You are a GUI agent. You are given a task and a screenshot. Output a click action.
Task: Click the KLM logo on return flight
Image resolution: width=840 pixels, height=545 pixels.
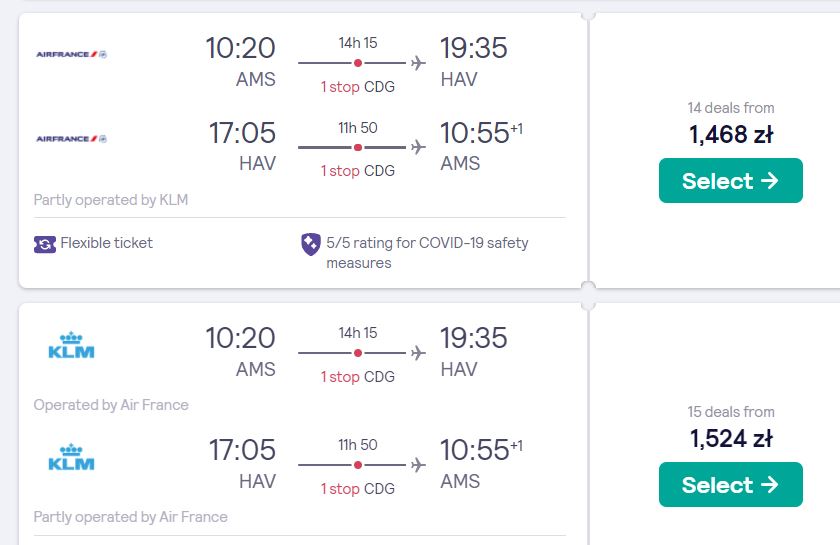[x=71, y=457]
